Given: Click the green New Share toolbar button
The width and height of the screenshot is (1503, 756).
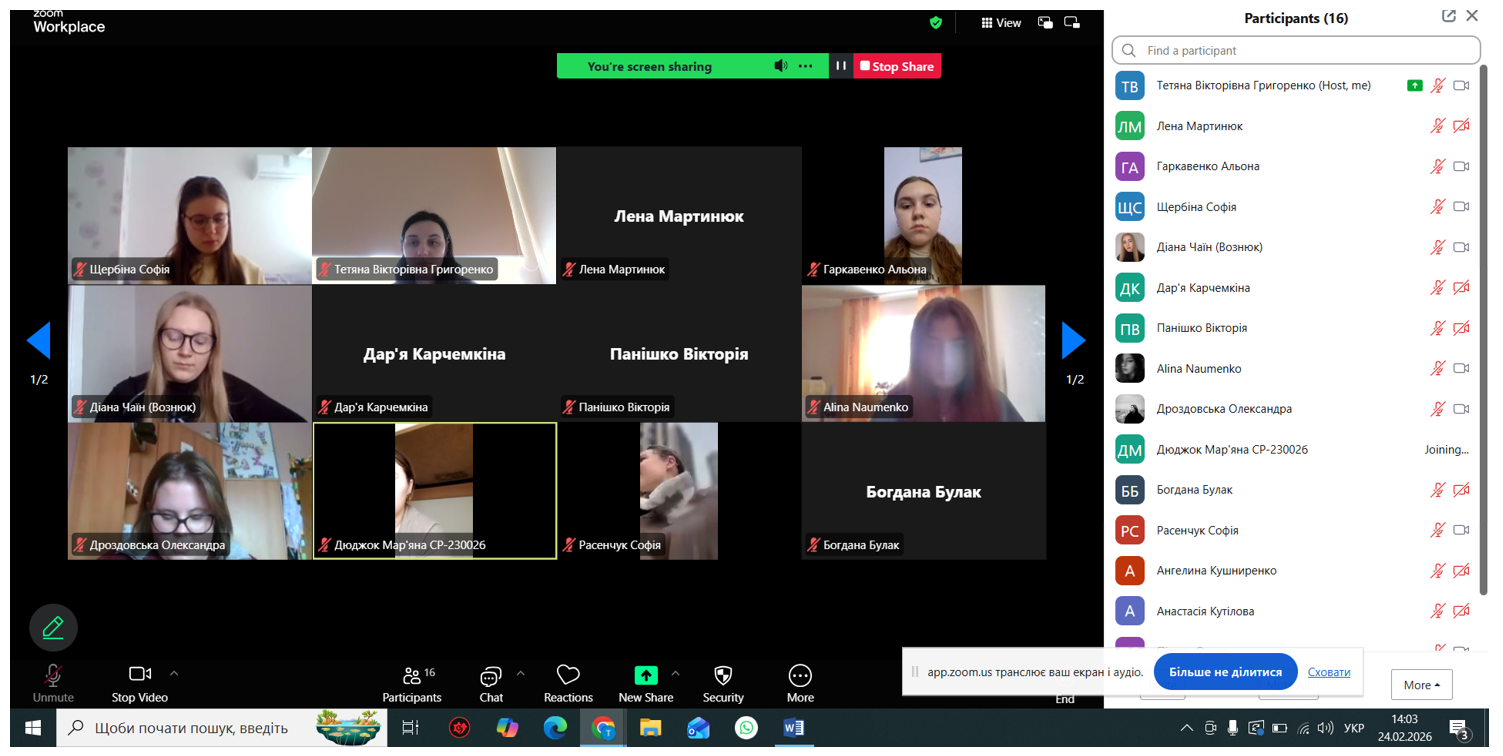Looking at the screenshot, I should [x=646, y=684].
